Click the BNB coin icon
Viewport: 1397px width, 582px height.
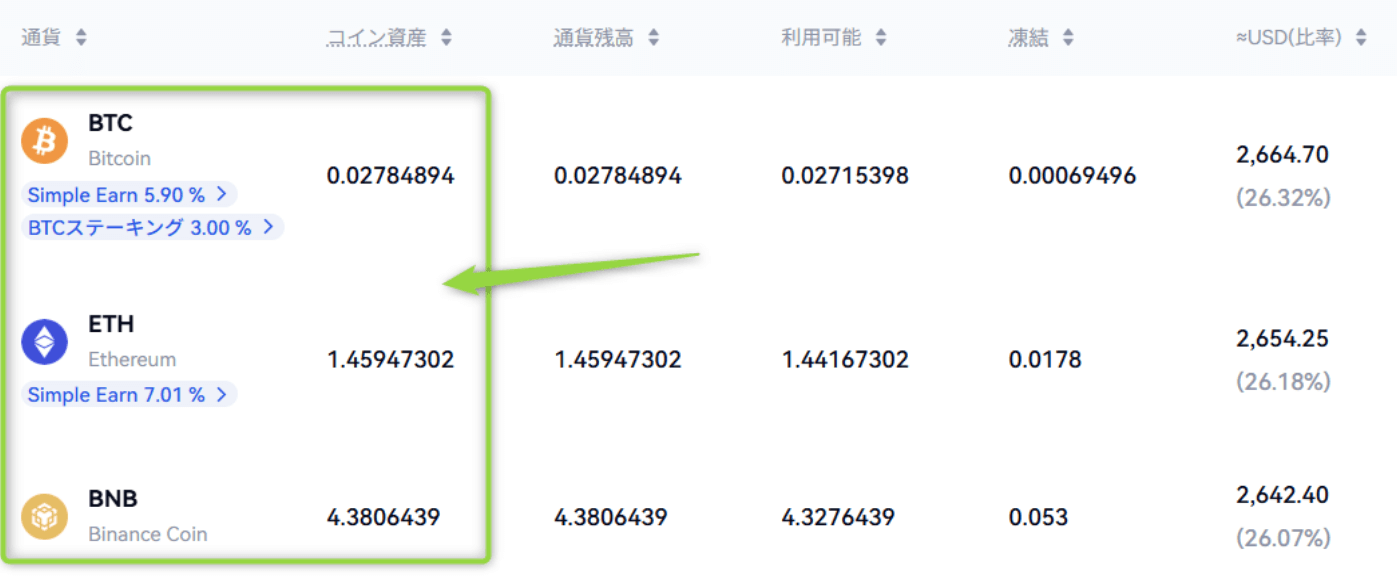point(45,516)
